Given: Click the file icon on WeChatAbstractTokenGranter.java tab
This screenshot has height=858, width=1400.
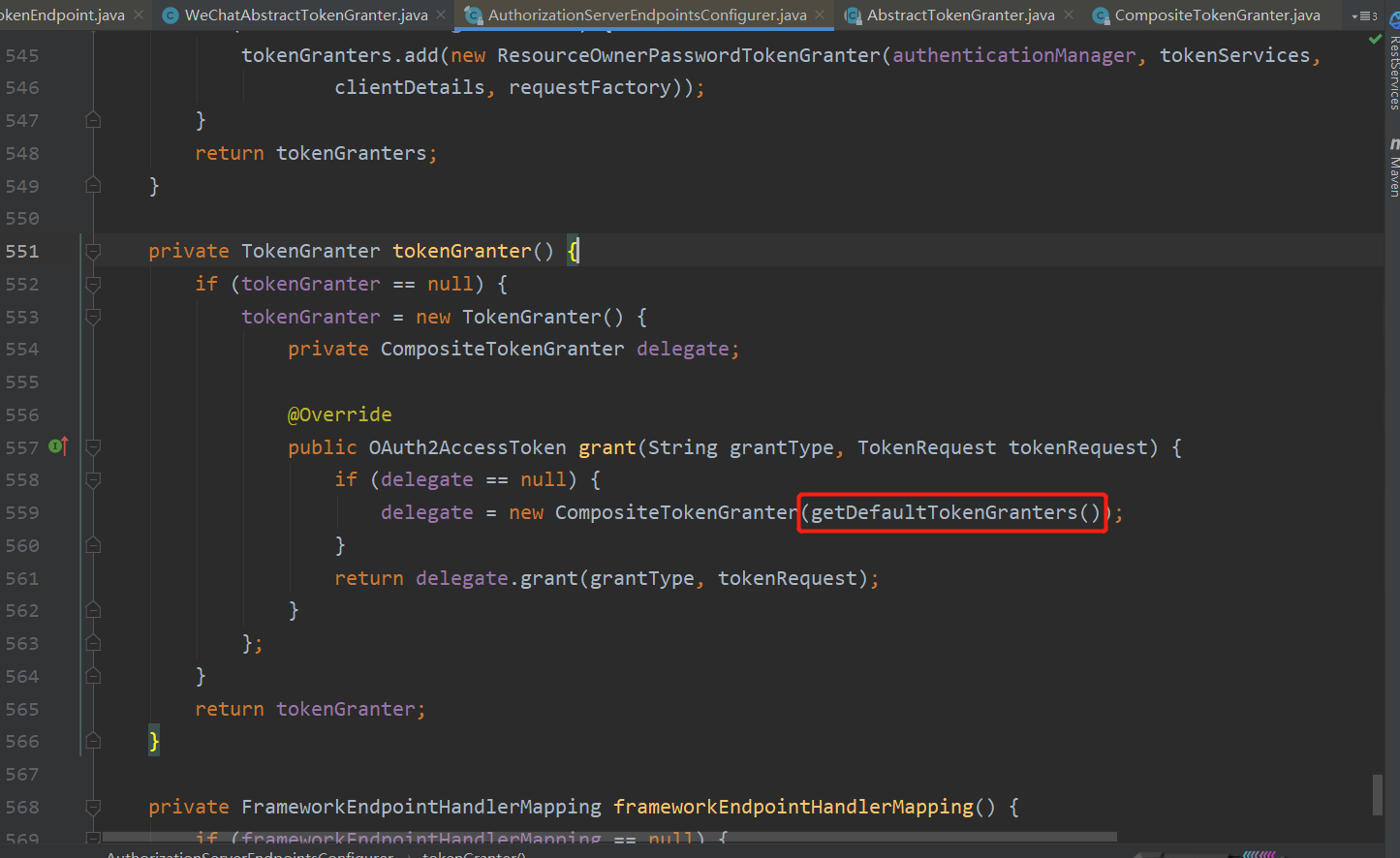Looking at the screenshot, I should (171, 15).
